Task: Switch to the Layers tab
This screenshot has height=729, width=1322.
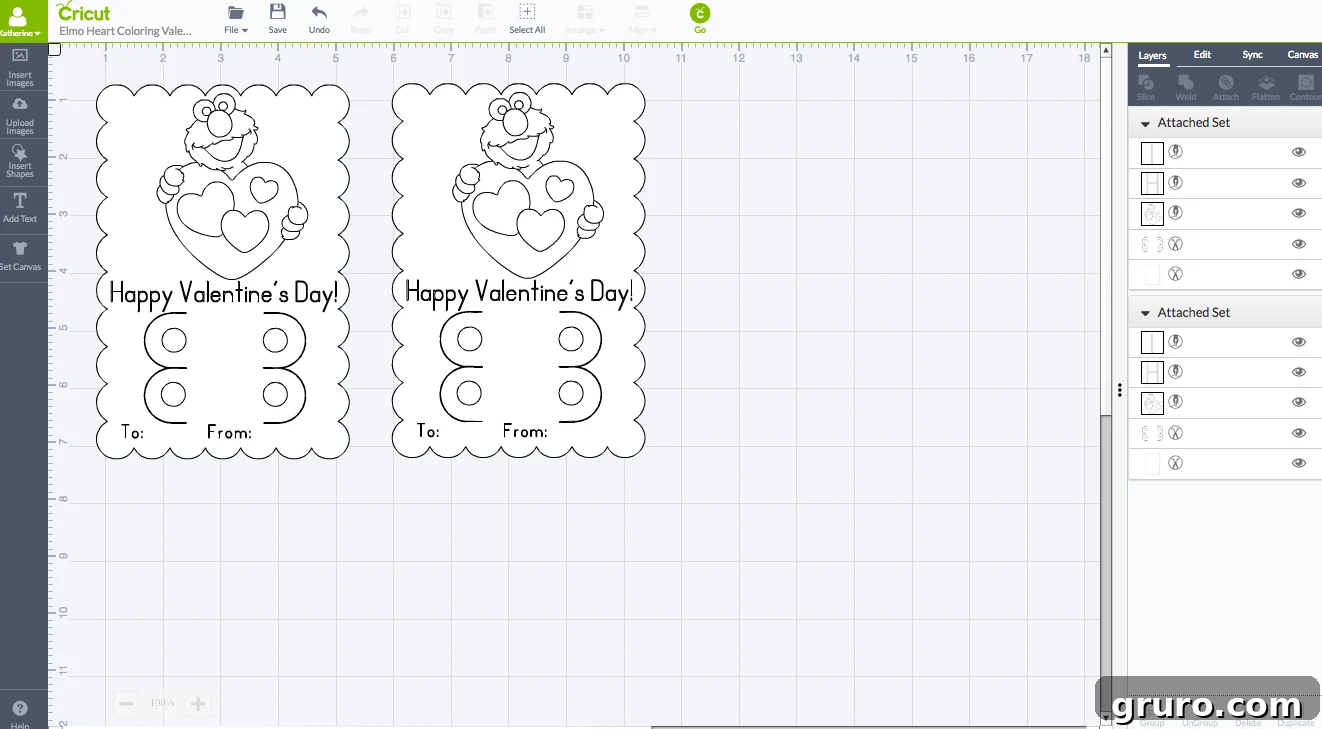Action: (1152, 56)
